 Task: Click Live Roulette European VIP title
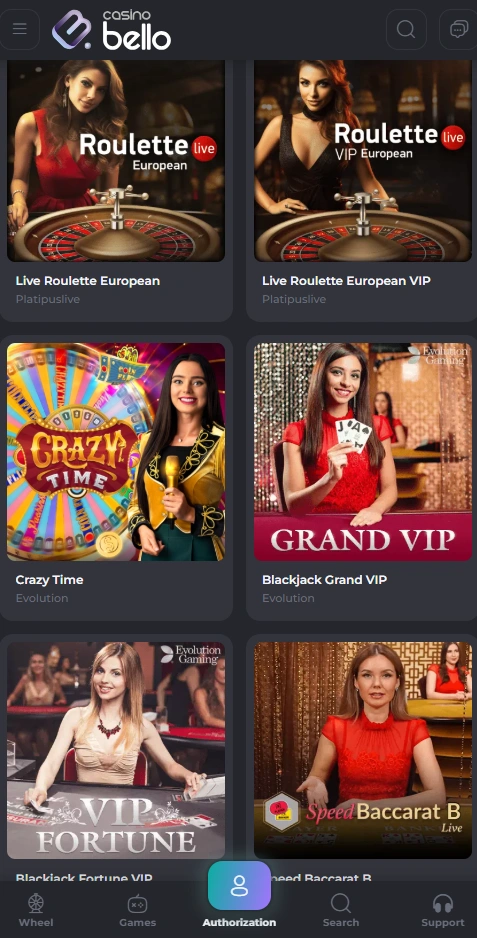coord(347,281)
